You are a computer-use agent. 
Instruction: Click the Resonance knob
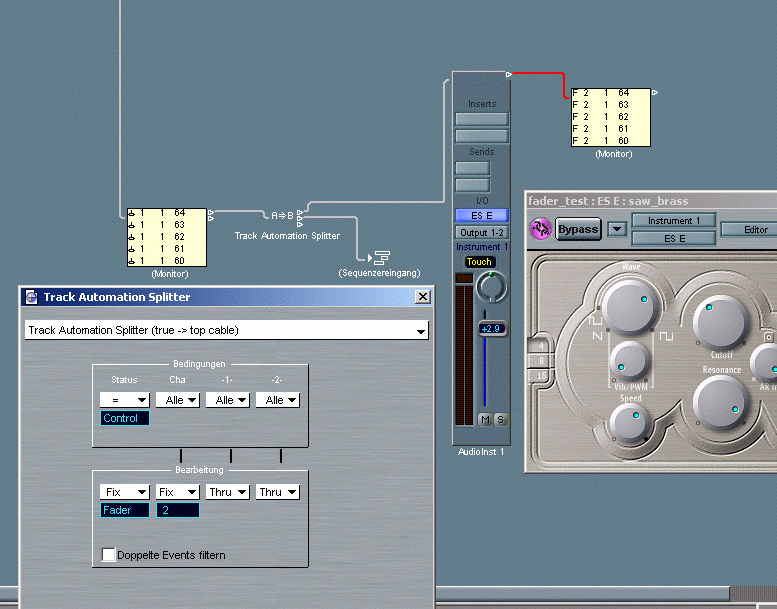coord(720,402)
